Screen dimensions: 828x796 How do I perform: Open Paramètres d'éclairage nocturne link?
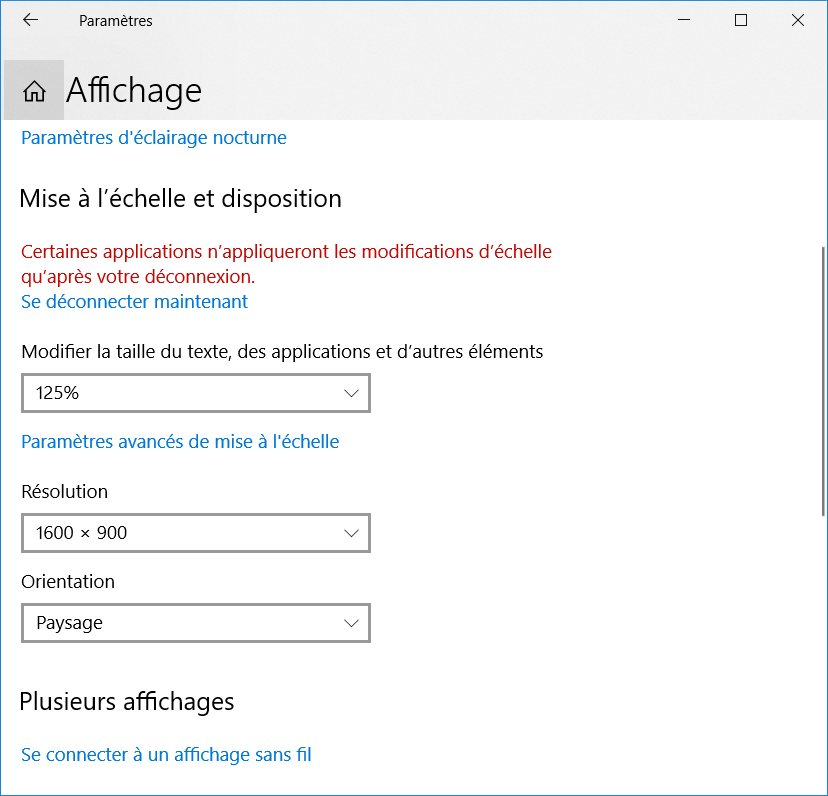[x=154, y=138]
